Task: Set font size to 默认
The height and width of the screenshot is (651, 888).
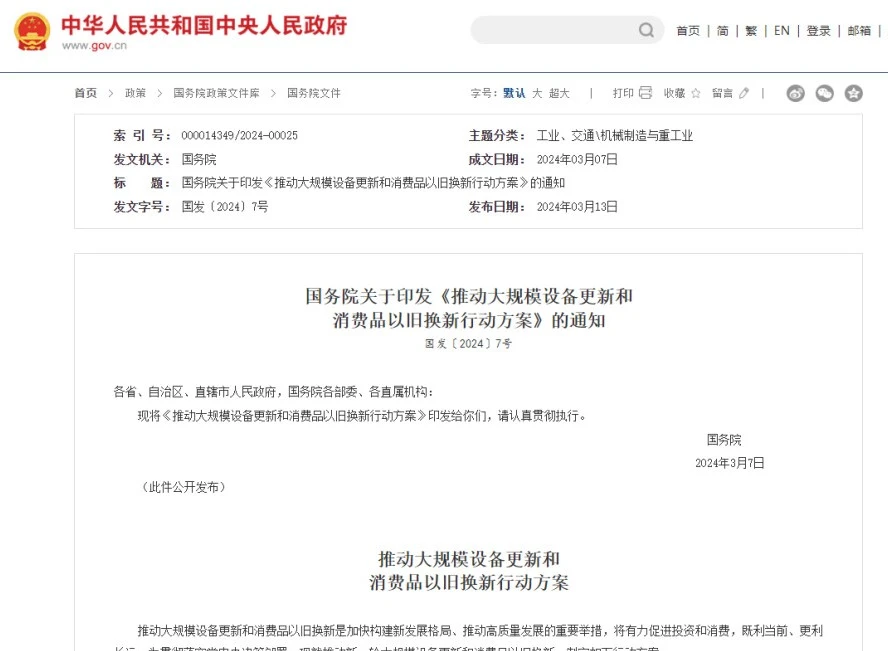Action: [x=514, y=93]
